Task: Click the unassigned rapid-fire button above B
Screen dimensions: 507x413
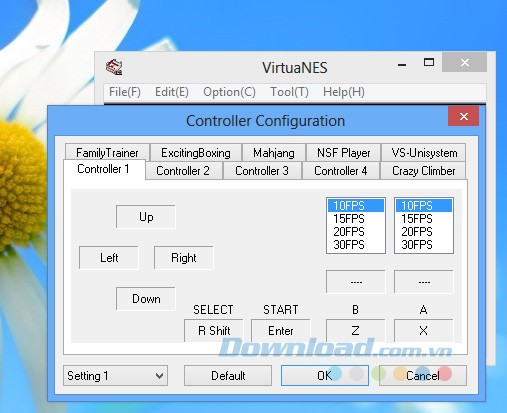Action: (x=356, y=282)
